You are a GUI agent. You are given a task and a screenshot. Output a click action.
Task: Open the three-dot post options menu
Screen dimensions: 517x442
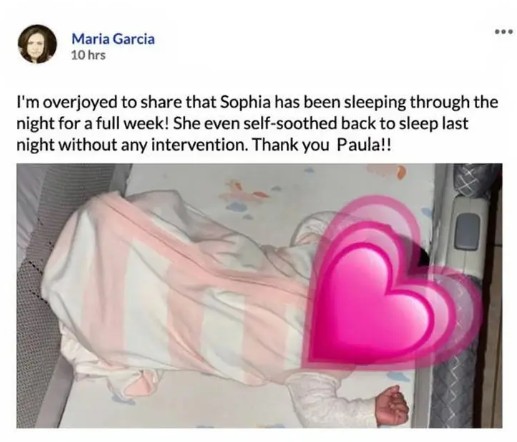503,33
